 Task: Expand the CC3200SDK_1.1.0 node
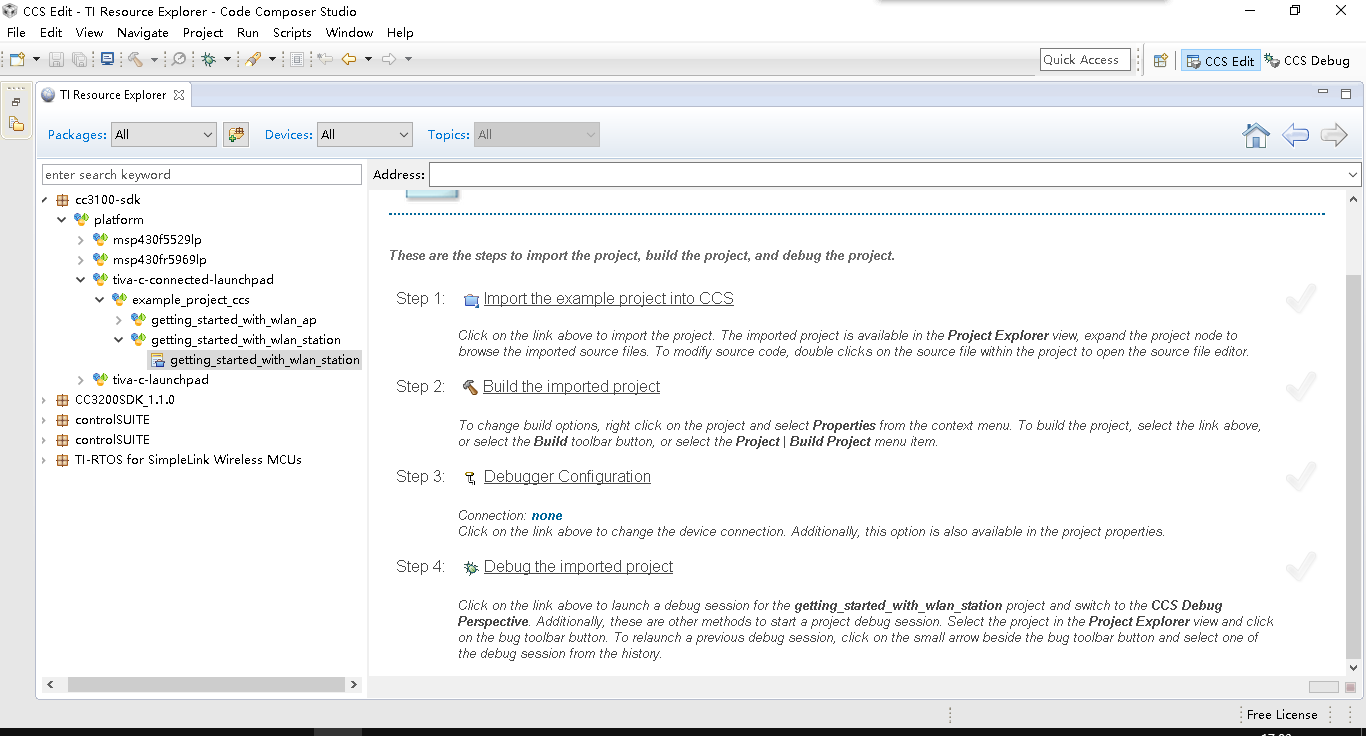pyautogui.click(x=44, y=400)
